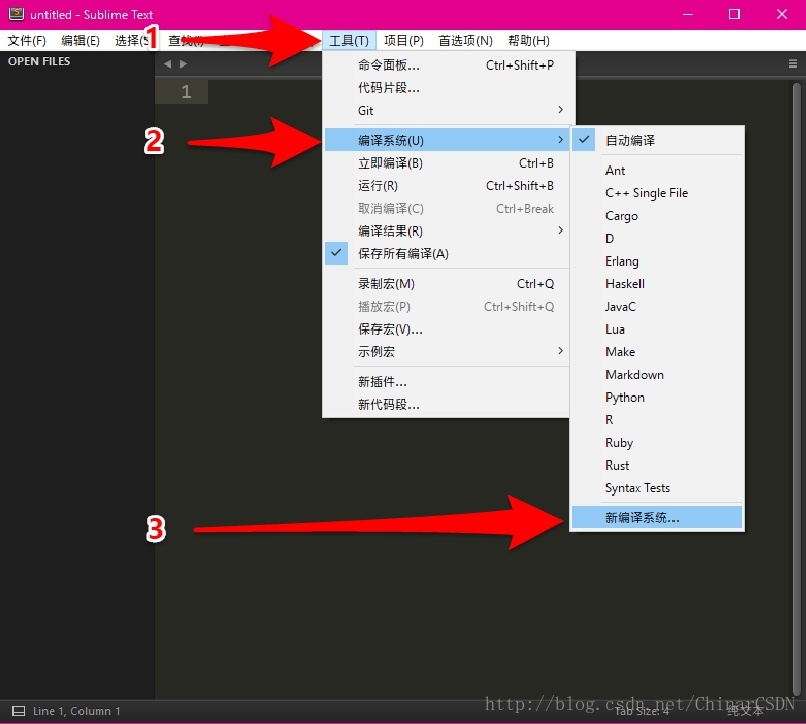Toggle 自动编译 build system option
The image size is (806, 724).
[657, 140]
